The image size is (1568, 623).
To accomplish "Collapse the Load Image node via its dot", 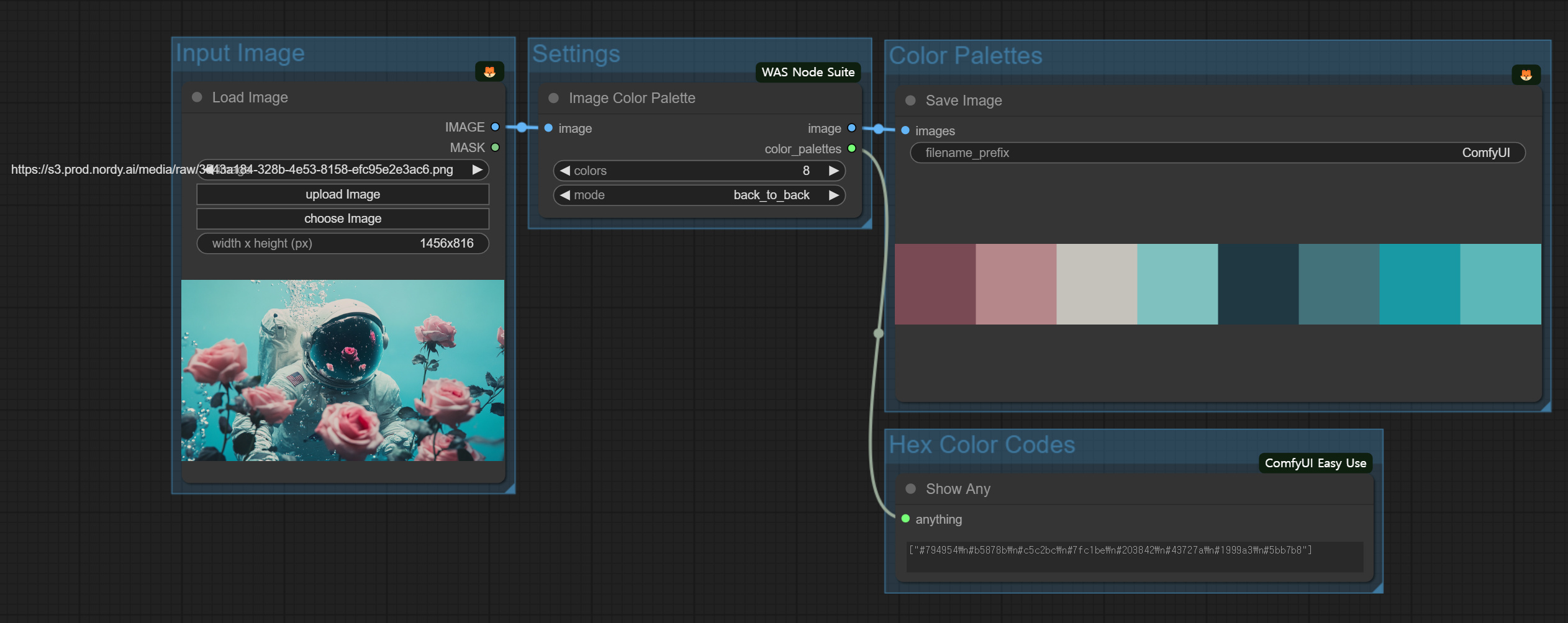I will (197, 97).
